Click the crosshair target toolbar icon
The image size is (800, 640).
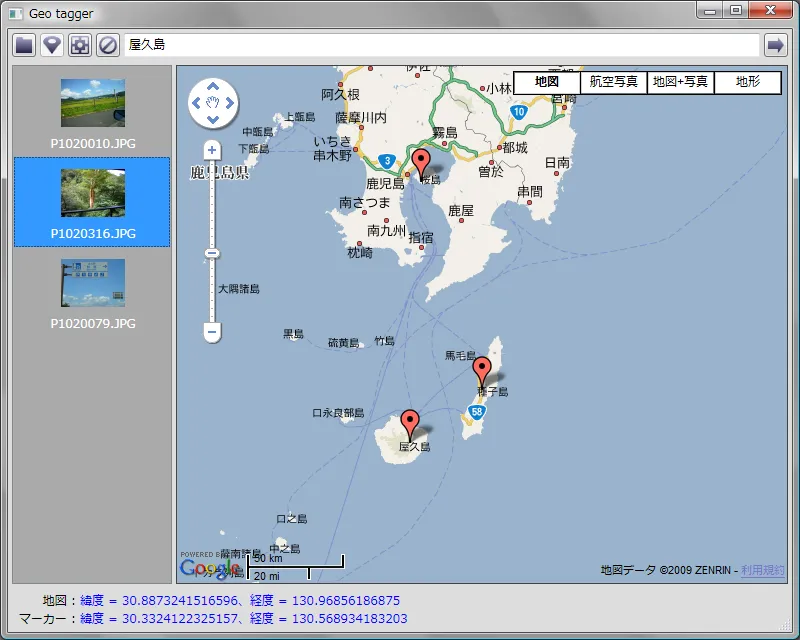coord(80,45)
